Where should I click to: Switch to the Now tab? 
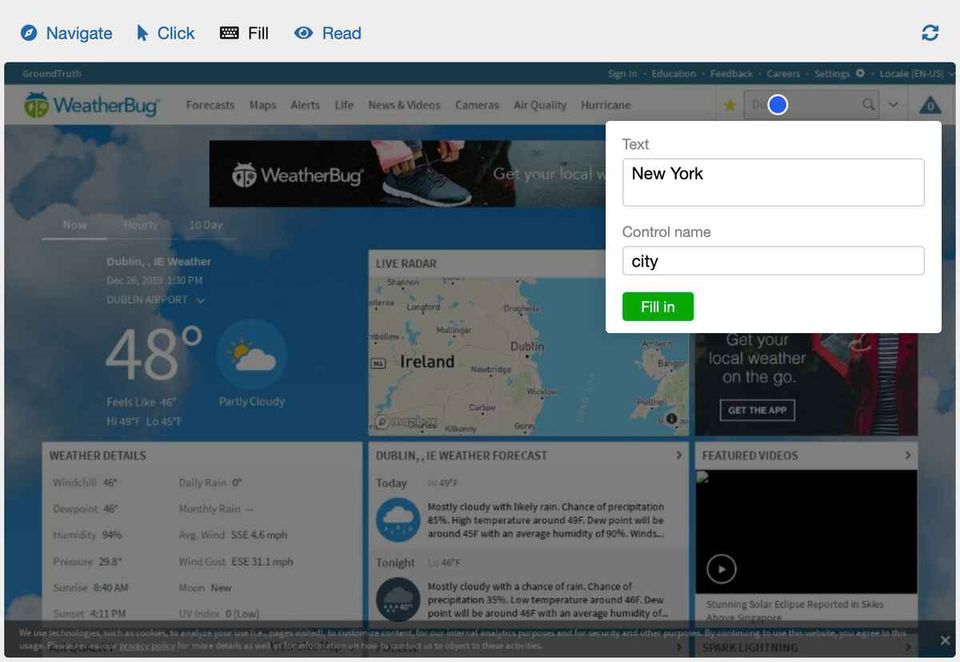point(75,225)
